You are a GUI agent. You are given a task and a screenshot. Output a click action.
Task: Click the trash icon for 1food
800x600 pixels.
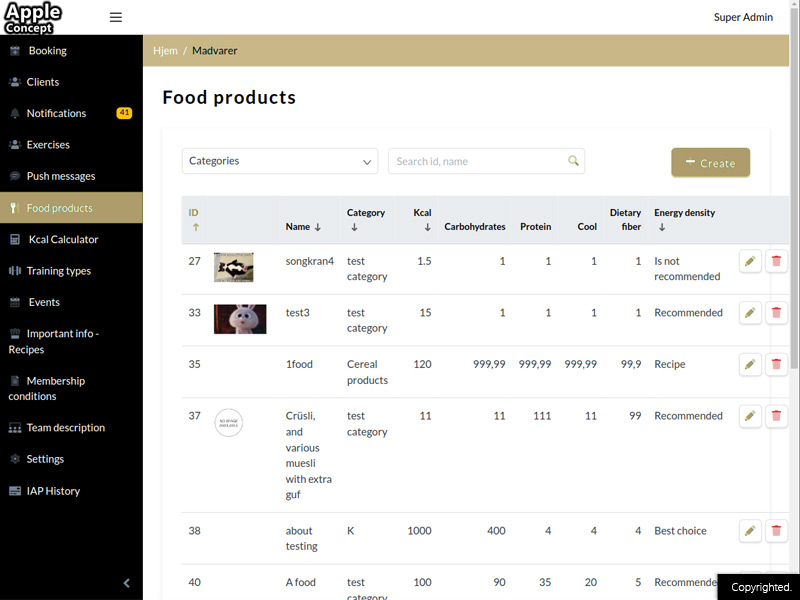[776, 365]
